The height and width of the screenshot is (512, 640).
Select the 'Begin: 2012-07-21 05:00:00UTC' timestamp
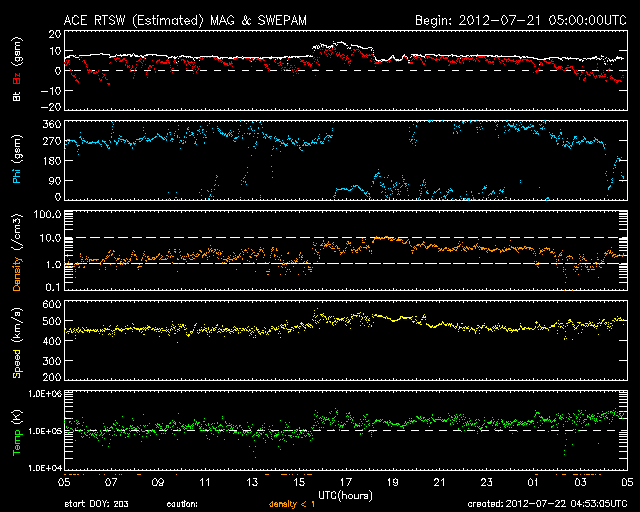tap(521, 20)
